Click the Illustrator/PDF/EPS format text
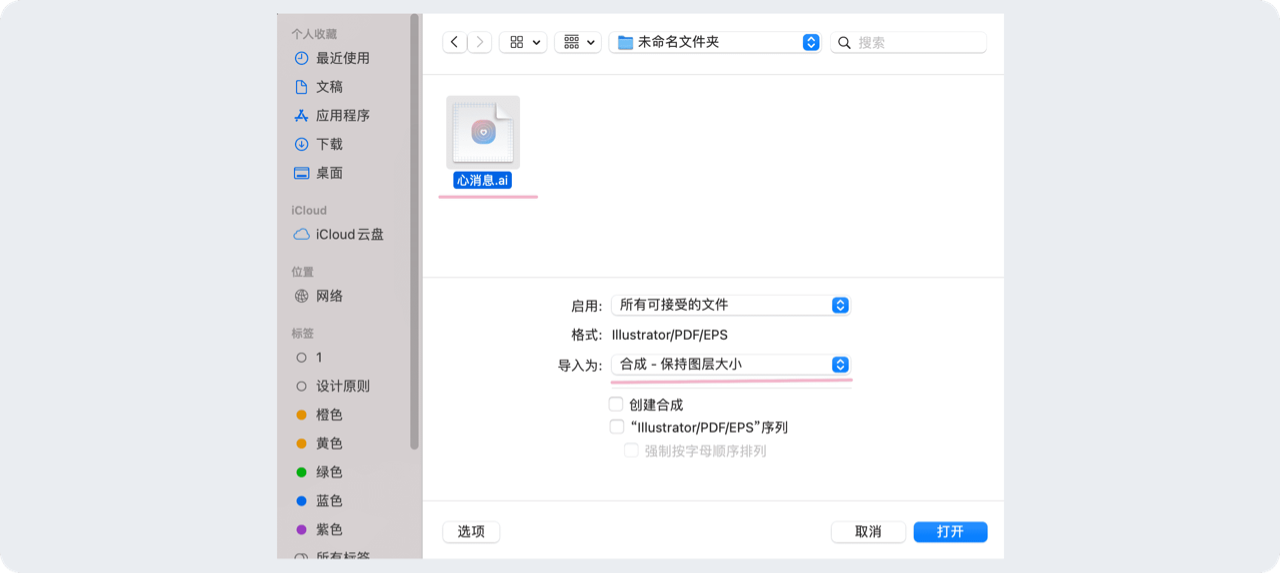The width and height of the screenshot is (1280, 573). [670, 335]
